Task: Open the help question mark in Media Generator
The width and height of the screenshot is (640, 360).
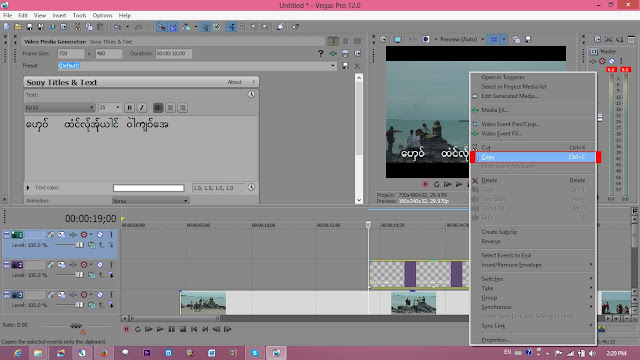Action: click(x=320, y=53)
